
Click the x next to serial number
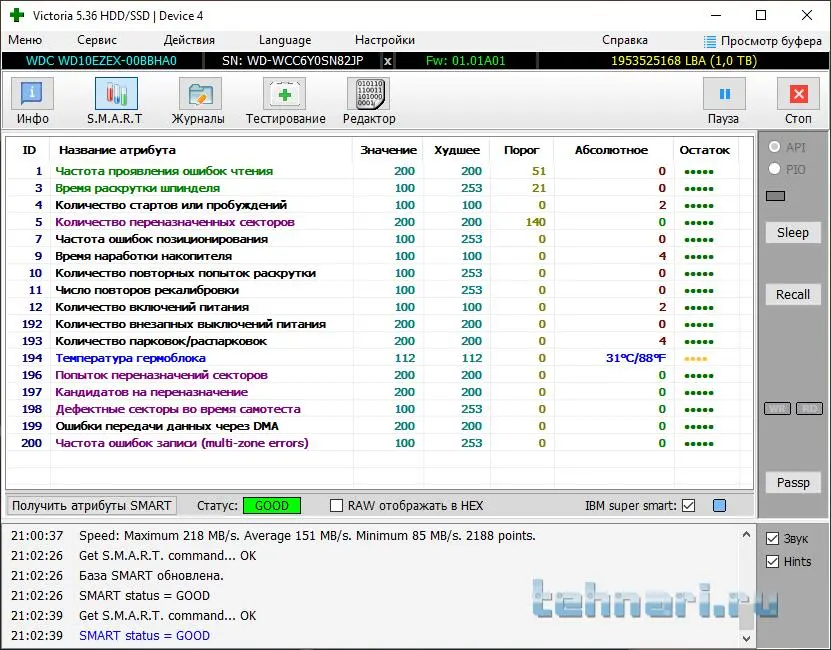click(x=388, y=61)
